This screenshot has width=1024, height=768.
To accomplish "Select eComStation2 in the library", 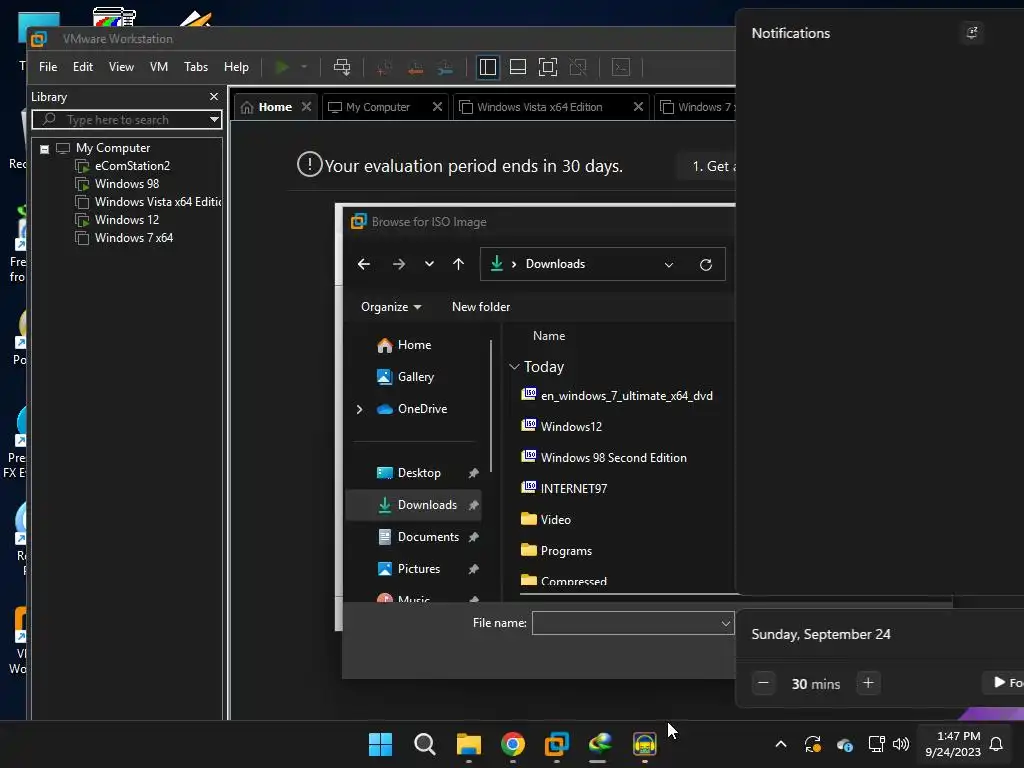I will tap(132, 166).
